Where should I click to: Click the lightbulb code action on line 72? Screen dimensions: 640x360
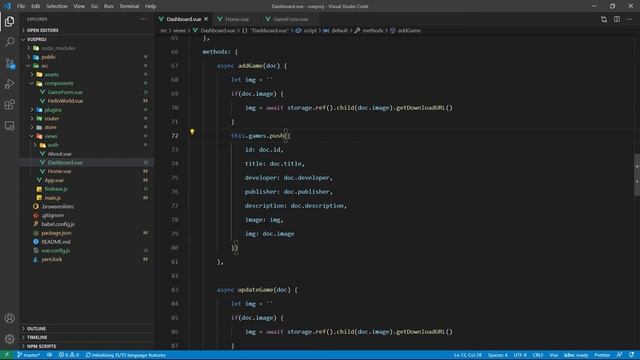[x=192, y=132]
